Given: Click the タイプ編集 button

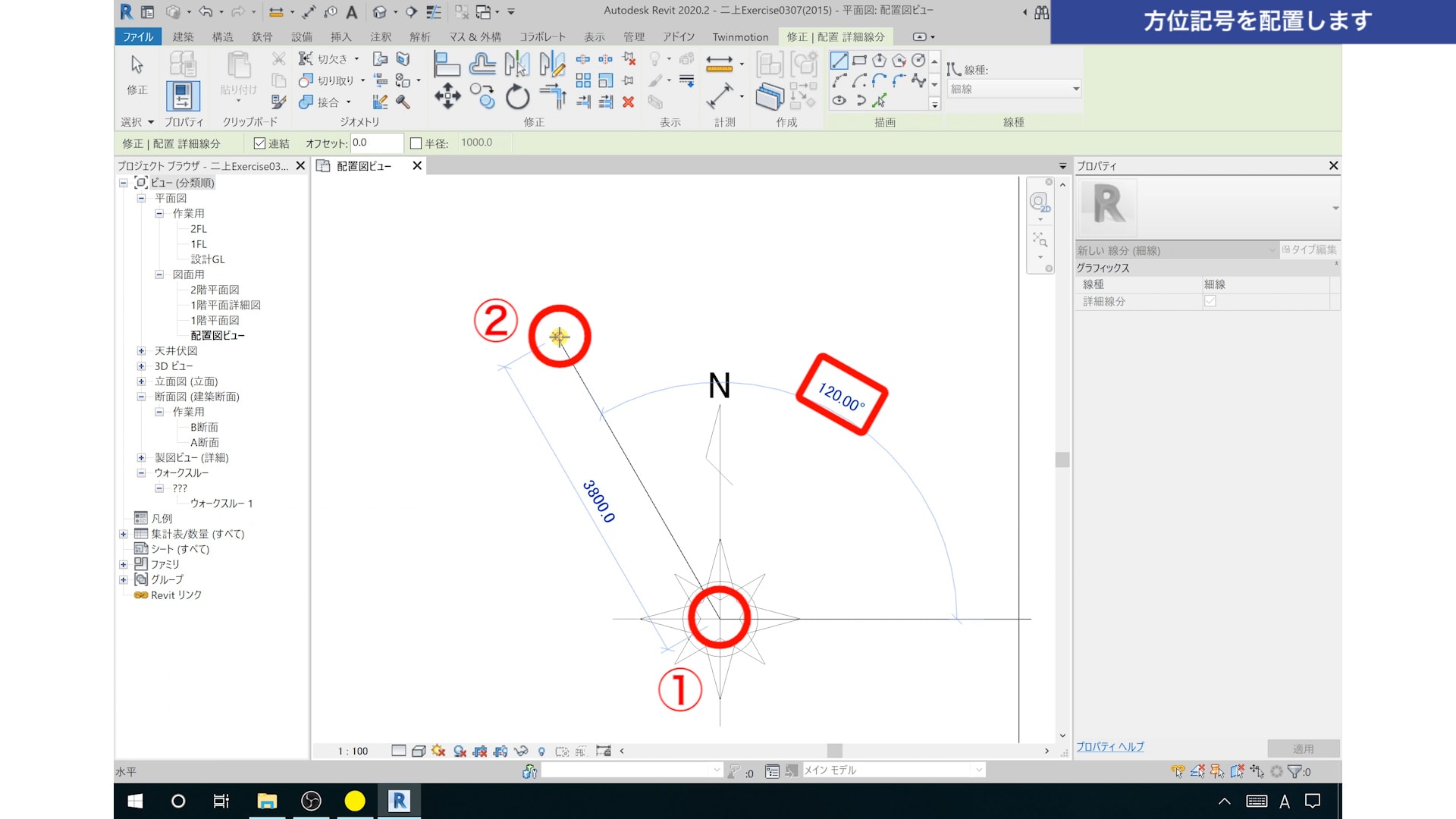Looking at the screenshot, I should [x=1310, y=250].
